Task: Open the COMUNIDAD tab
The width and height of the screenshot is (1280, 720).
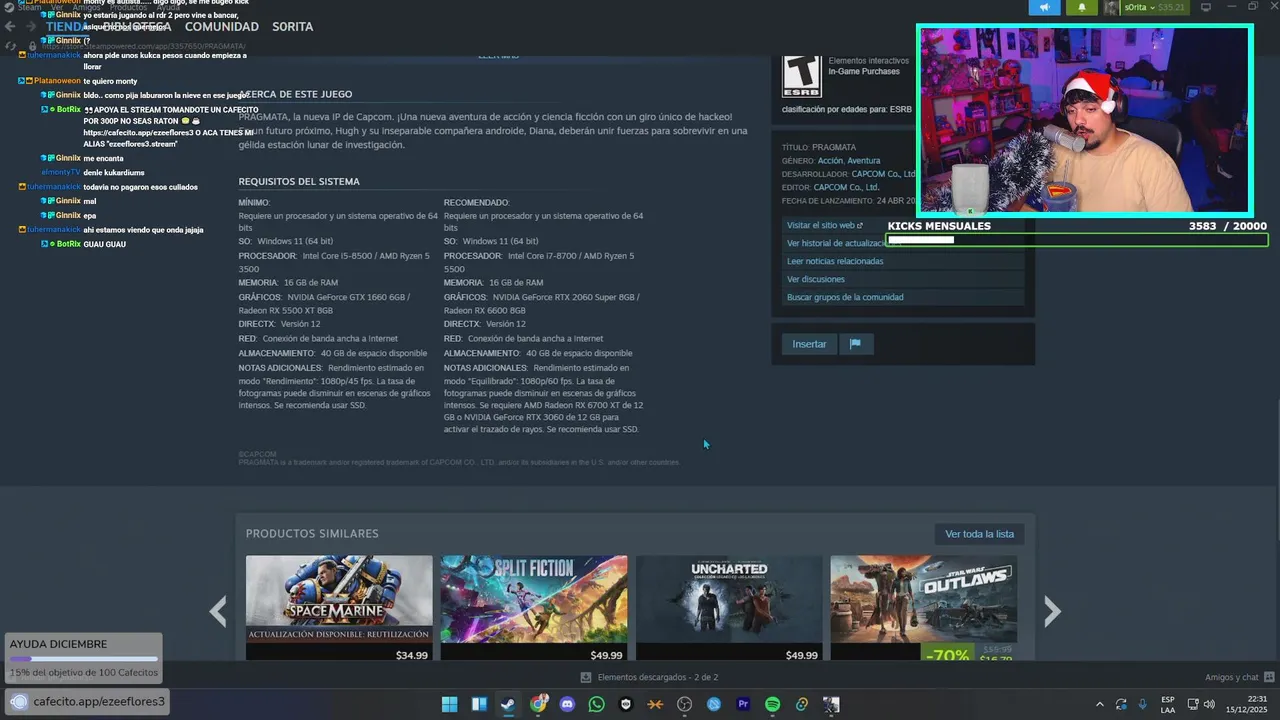Action: pyautogui.click(x=222, y=27)
